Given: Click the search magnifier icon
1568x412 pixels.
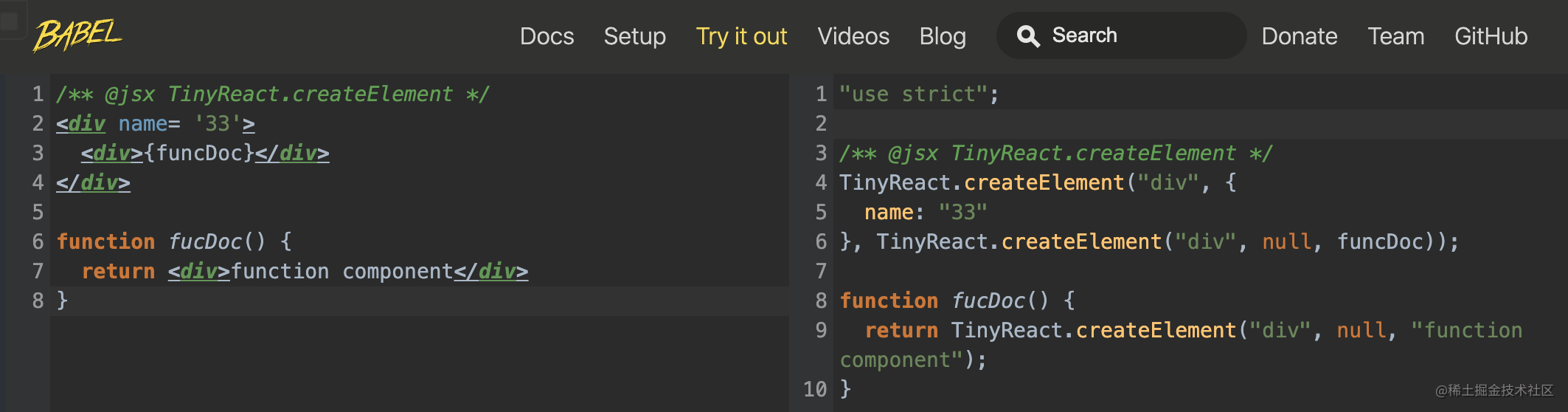Looking at the screenshot, I should click(1028, 36).
